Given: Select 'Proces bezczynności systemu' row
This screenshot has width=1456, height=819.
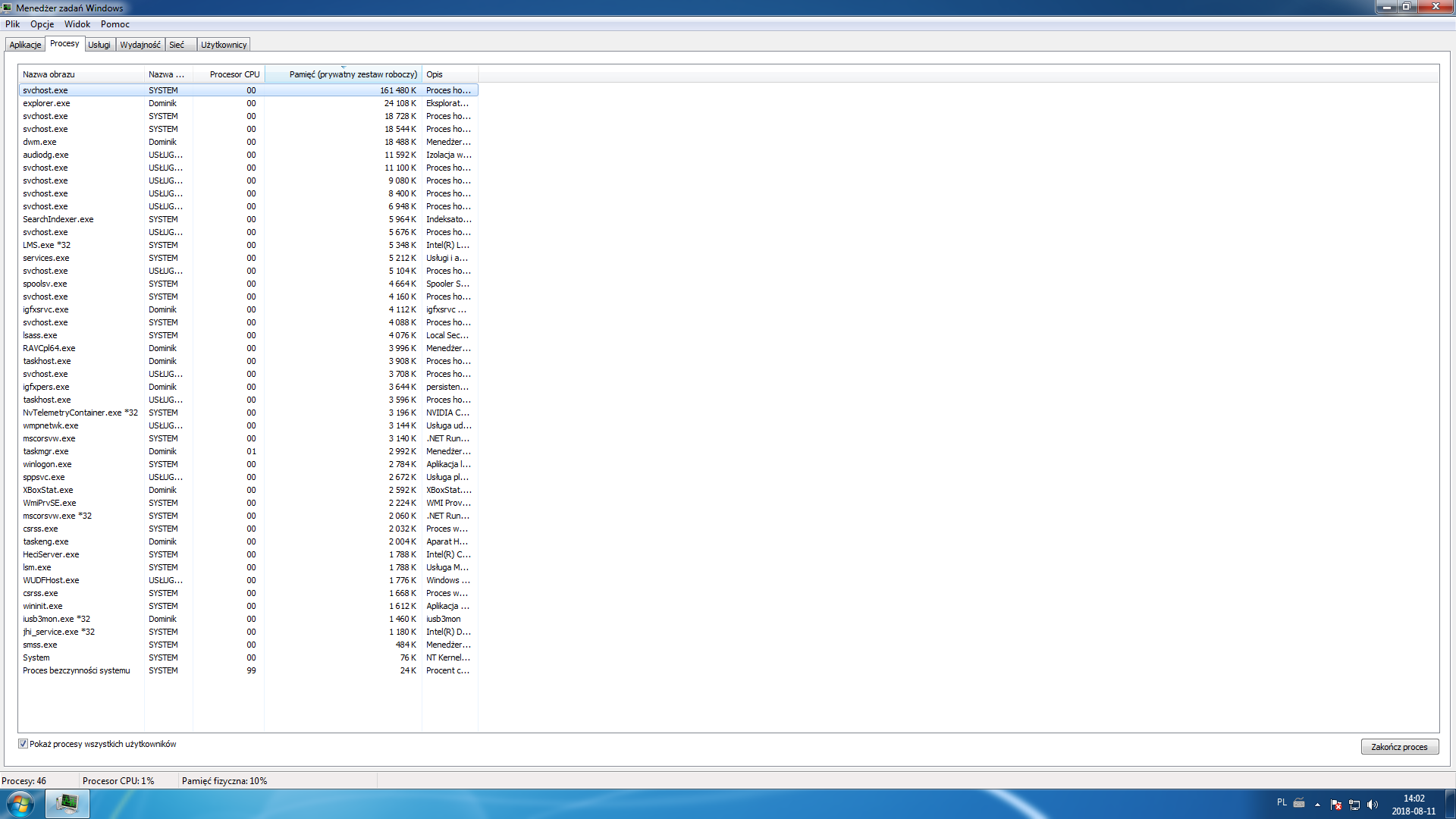Looking at the screenshot, I should (x=248, y=670).
